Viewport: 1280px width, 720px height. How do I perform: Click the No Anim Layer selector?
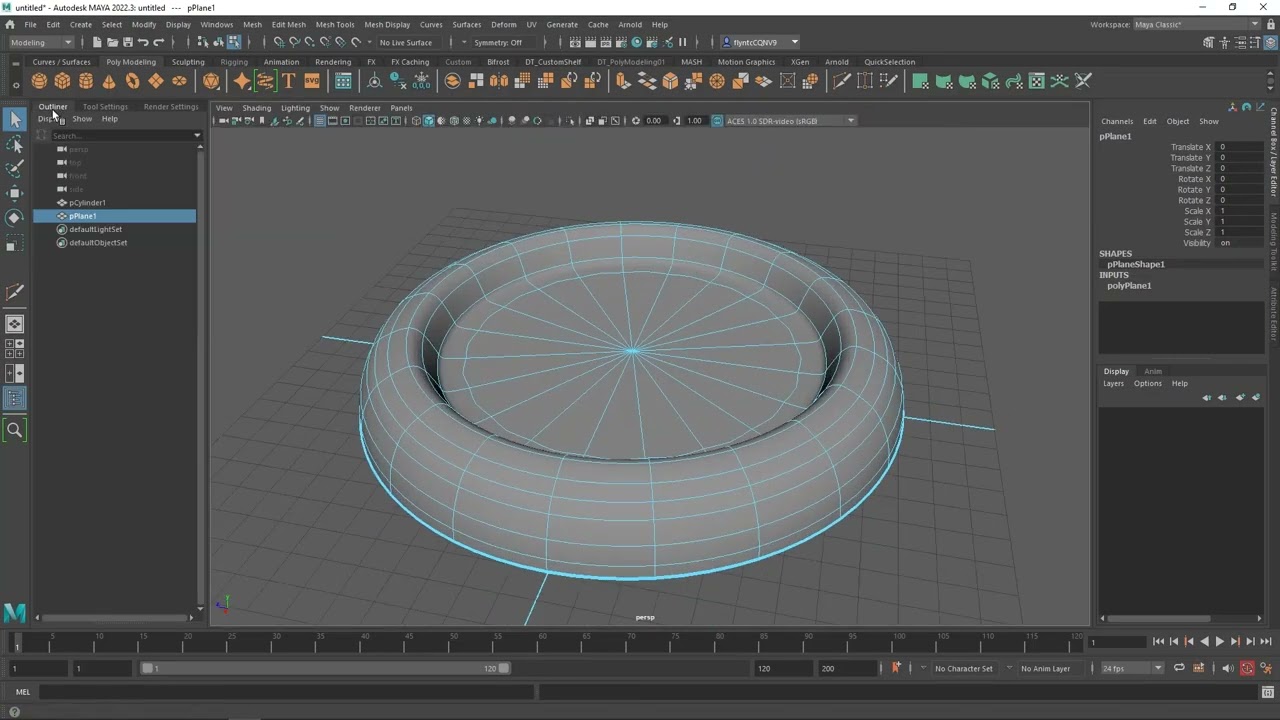[1045, 668]
